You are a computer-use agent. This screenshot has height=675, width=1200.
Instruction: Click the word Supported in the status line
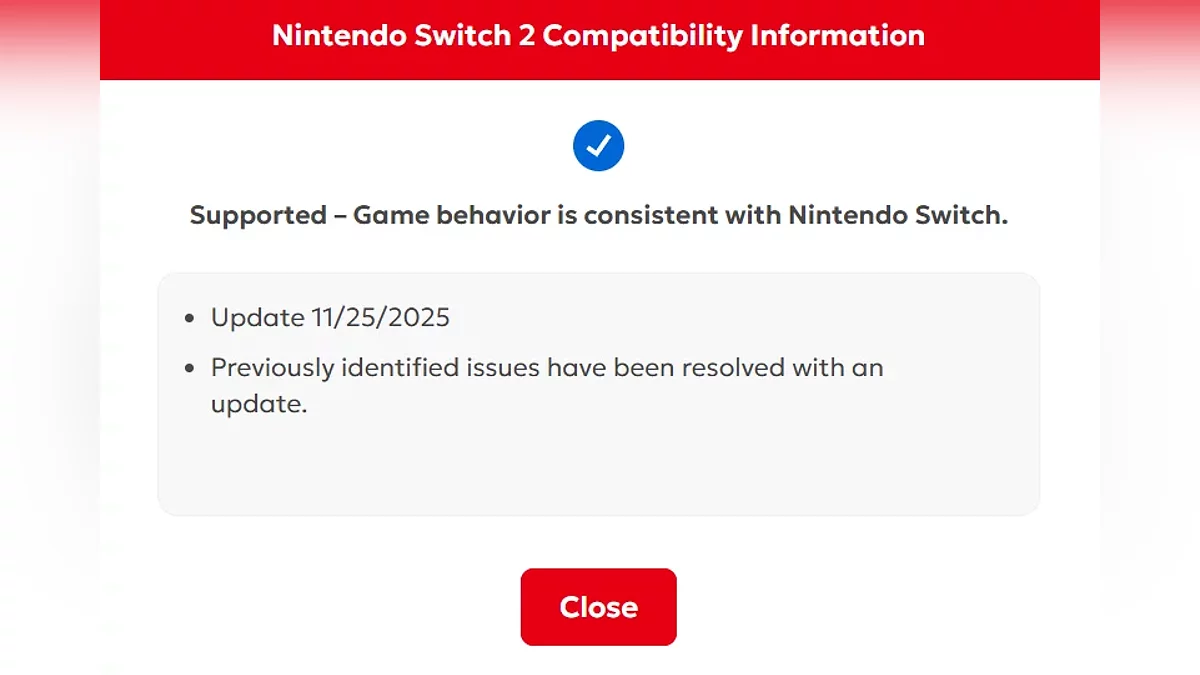pyautogui.click(x=258, y=215)
